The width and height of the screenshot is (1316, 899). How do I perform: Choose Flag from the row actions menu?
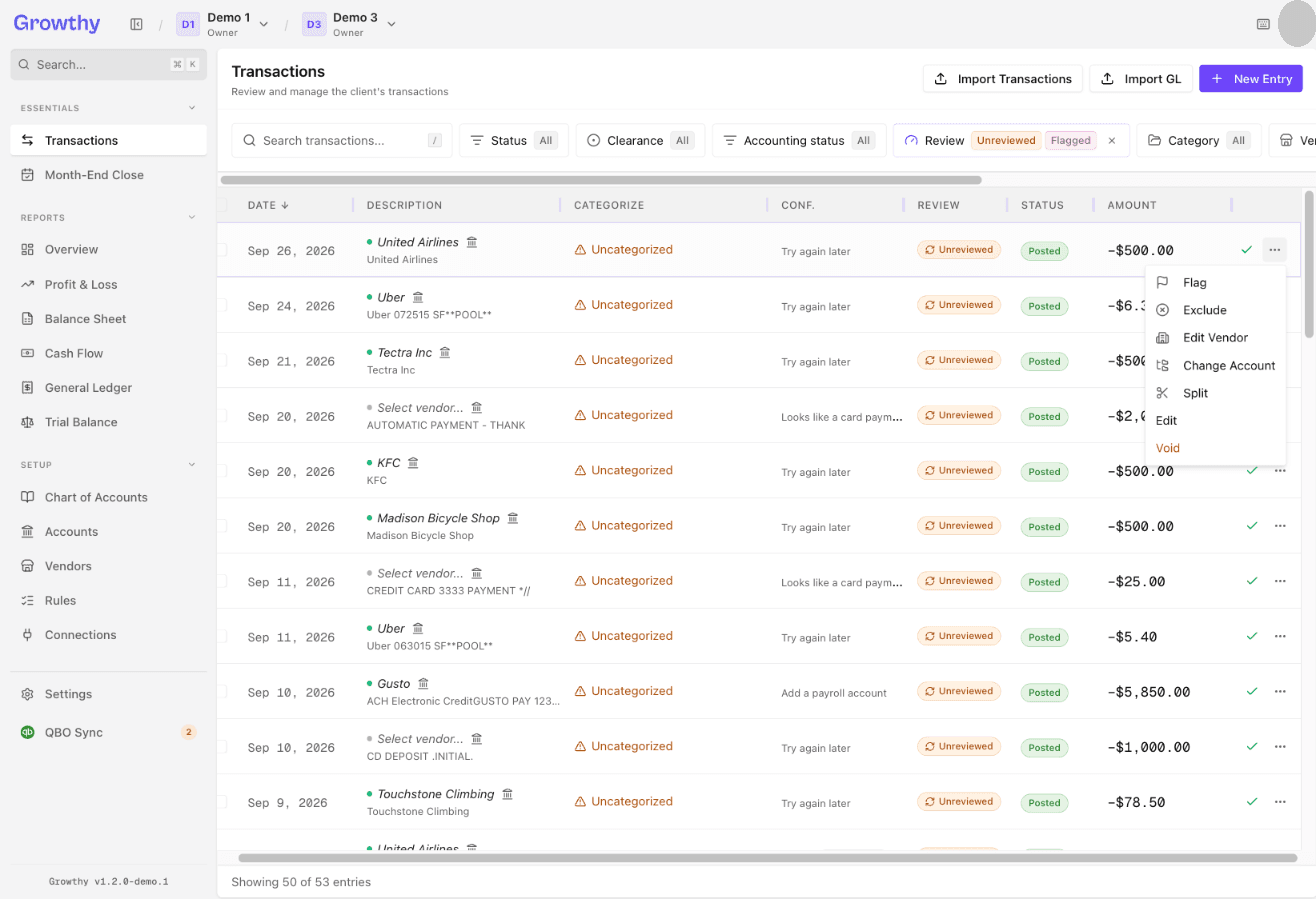pyautogui.click(x=1215, y=283)
